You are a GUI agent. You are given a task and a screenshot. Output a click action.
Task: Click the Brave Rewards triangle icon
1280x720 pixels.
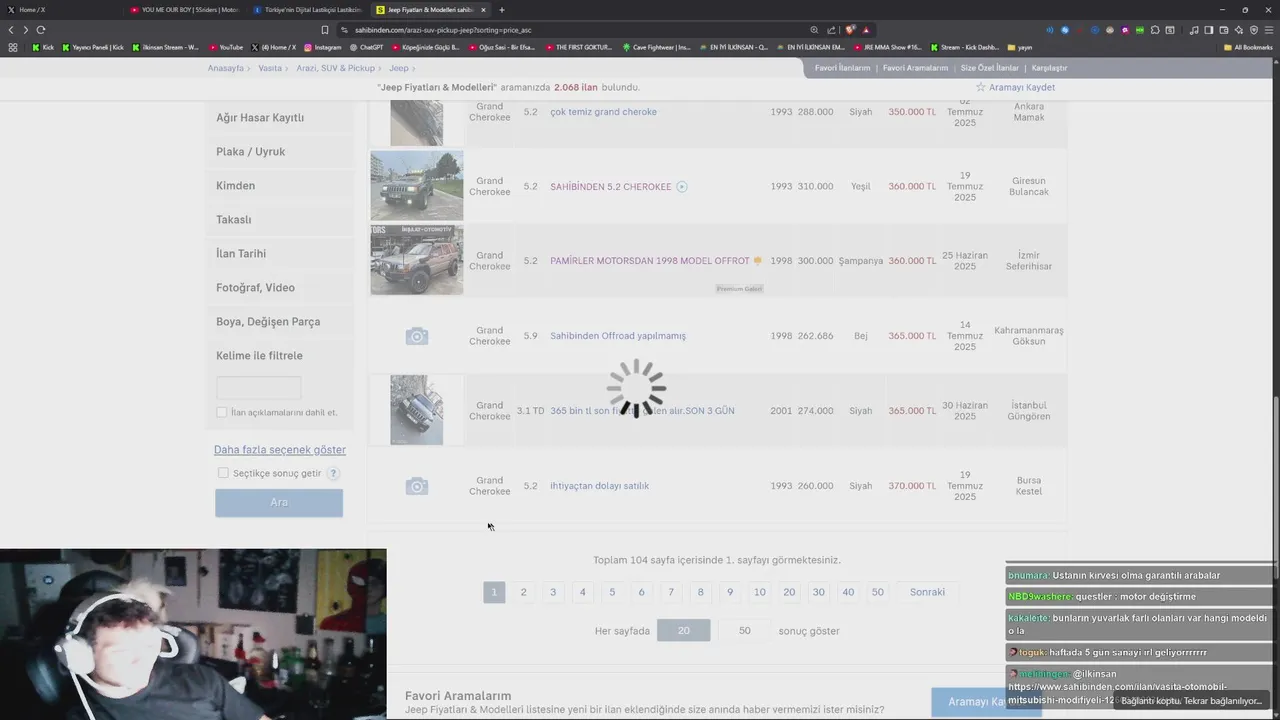866,30
